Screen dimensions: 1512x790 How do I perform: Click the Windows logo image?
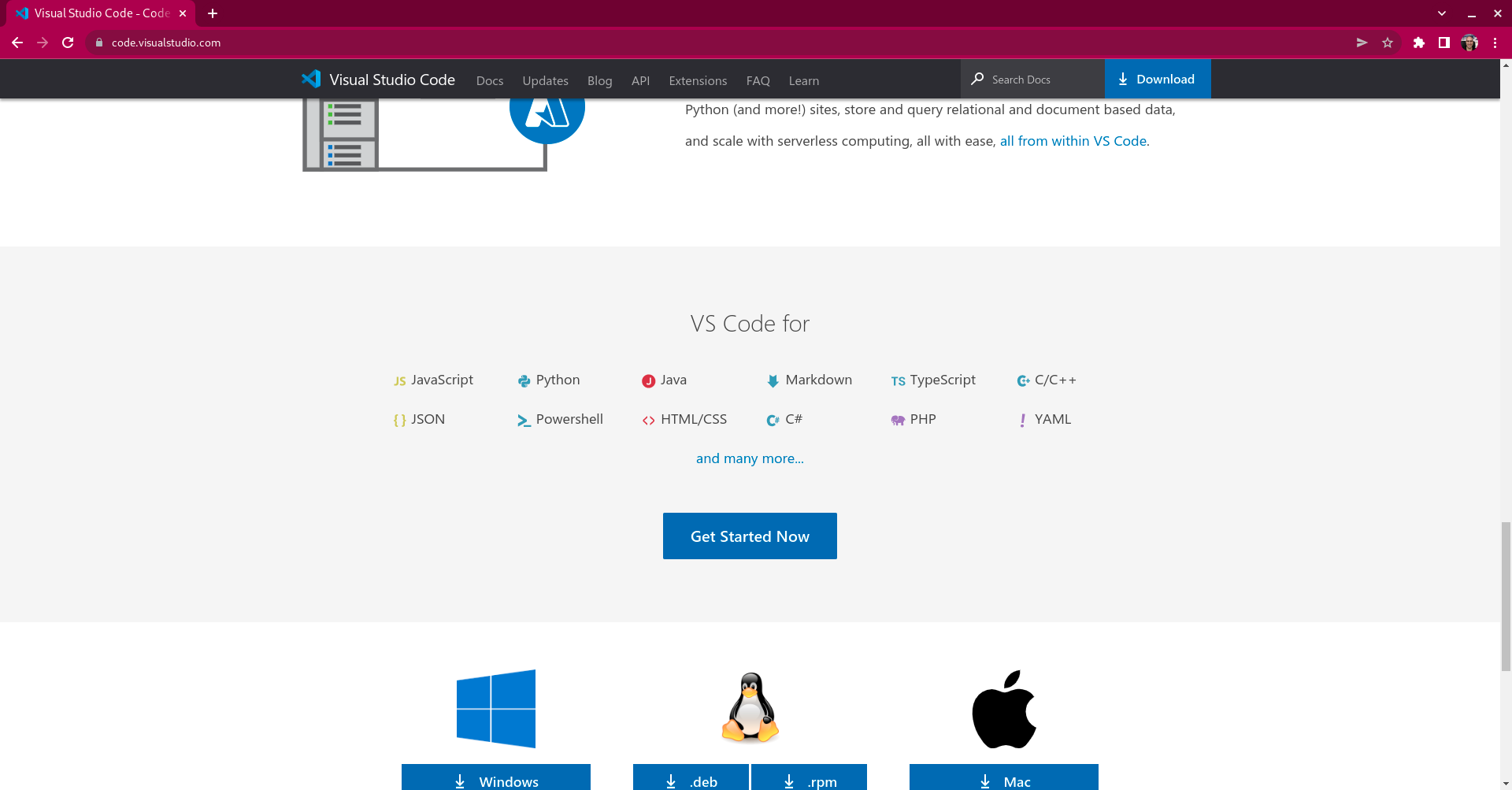pos(496,709)
